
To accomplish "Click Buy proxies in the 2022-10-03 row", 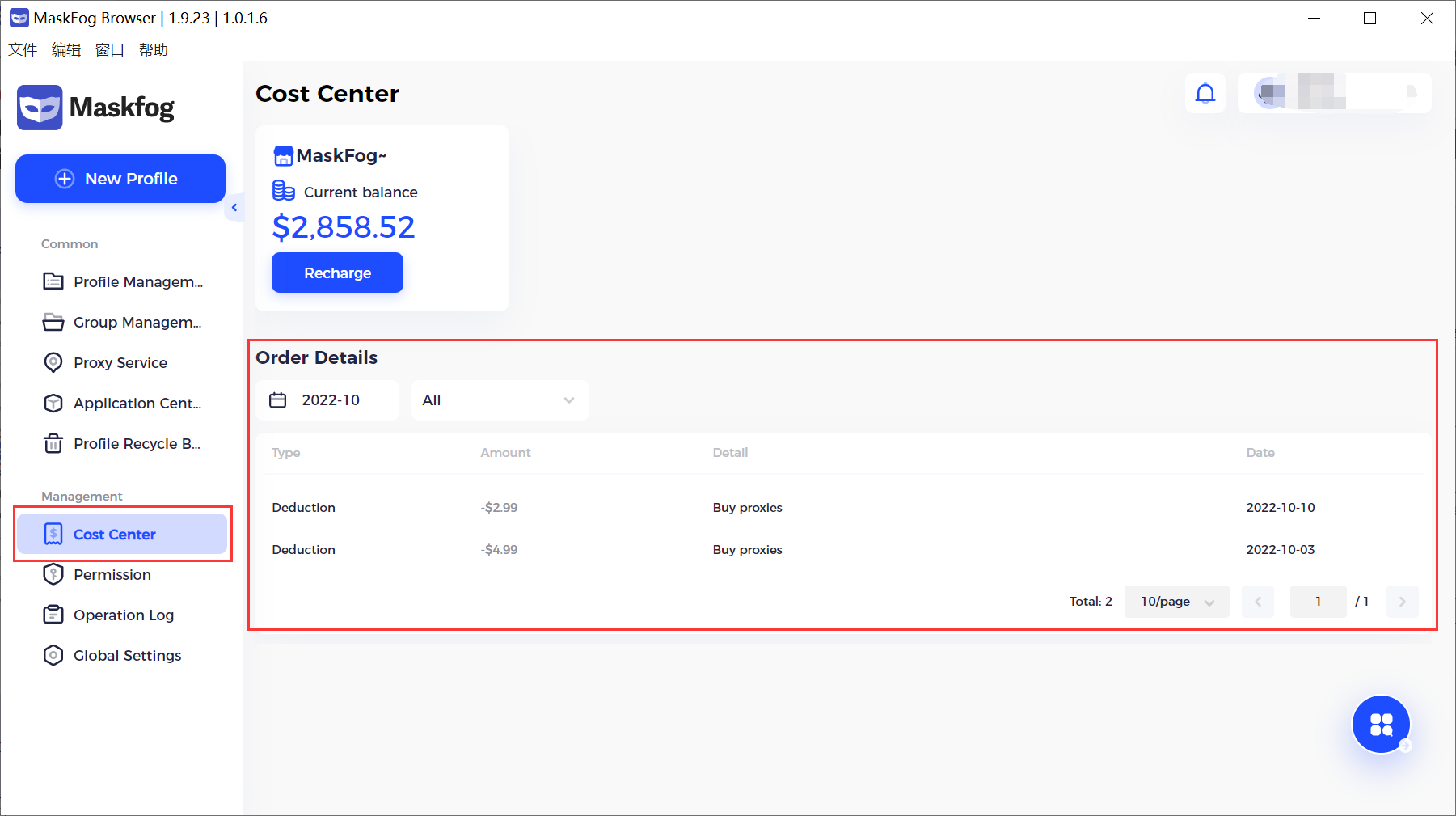I will click(x=748, y=549).
